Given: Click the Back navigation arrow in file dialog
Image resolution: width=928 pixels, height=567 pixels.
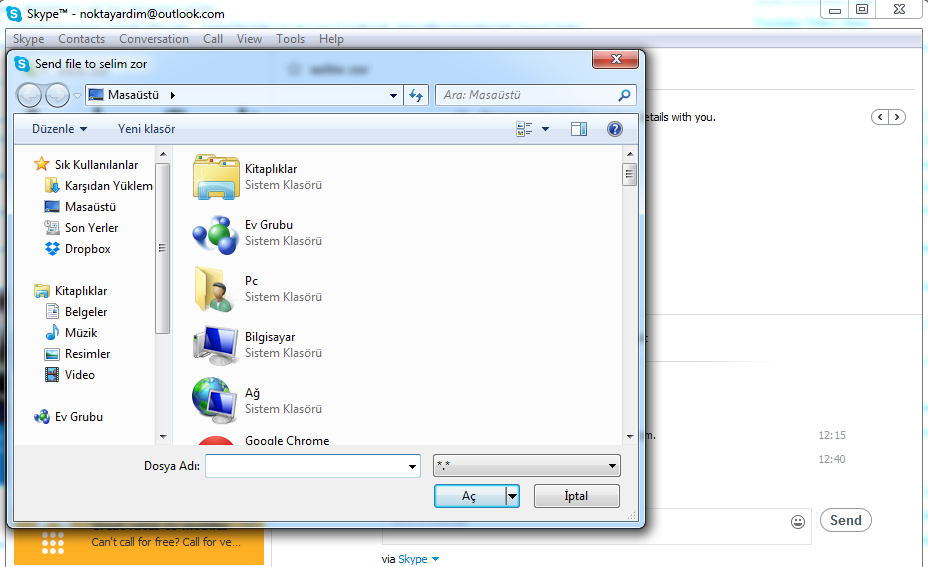Looking at the screenshot, I should coord(29,95).
